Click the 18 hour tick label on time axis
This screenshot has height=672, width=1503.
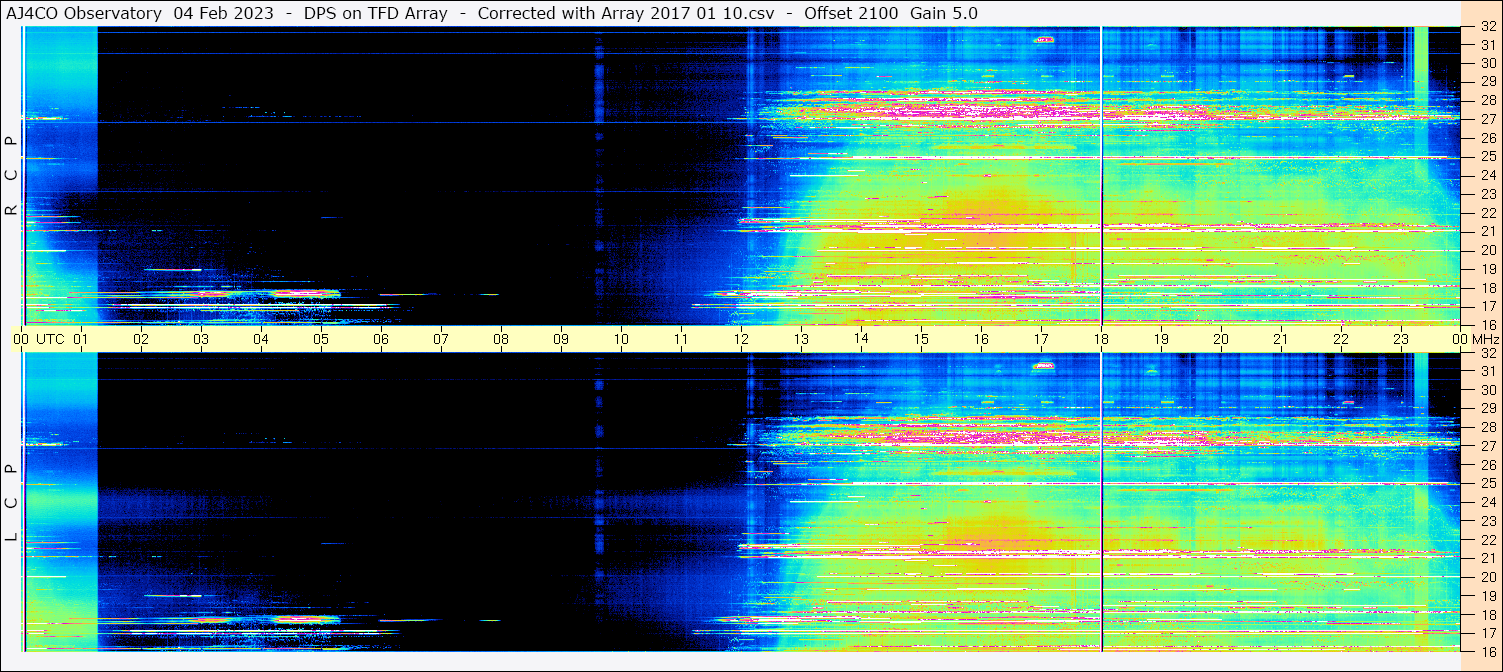click(1101, 339)
